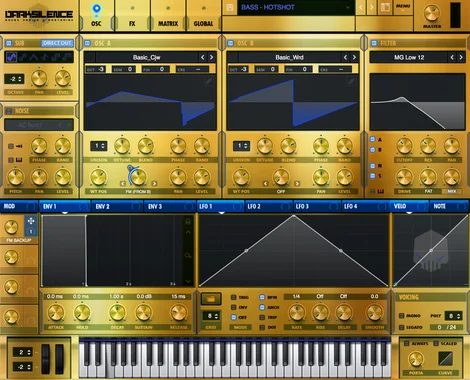Select the sine sub oscillator waveform
Screen dimensions: 470x380
click(11, 57)
